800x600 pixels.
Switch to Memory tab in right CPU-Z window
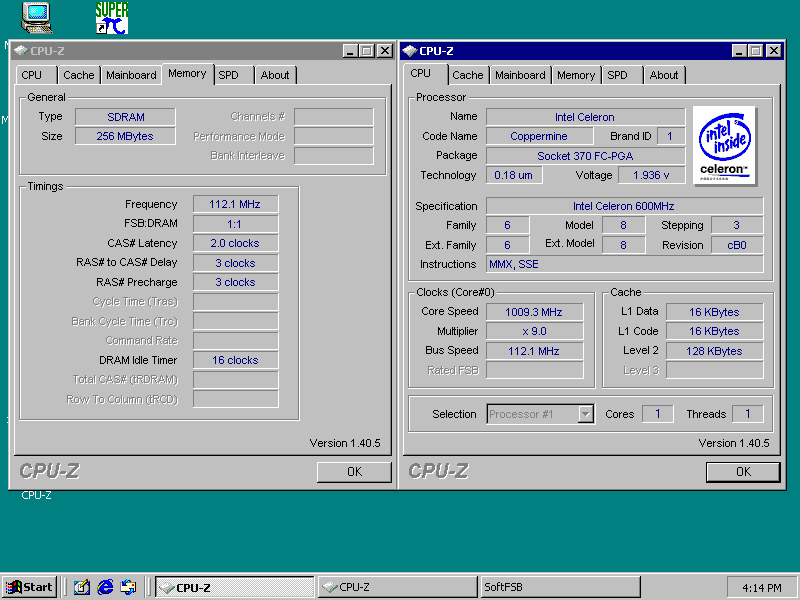click(x=576, y=75)
